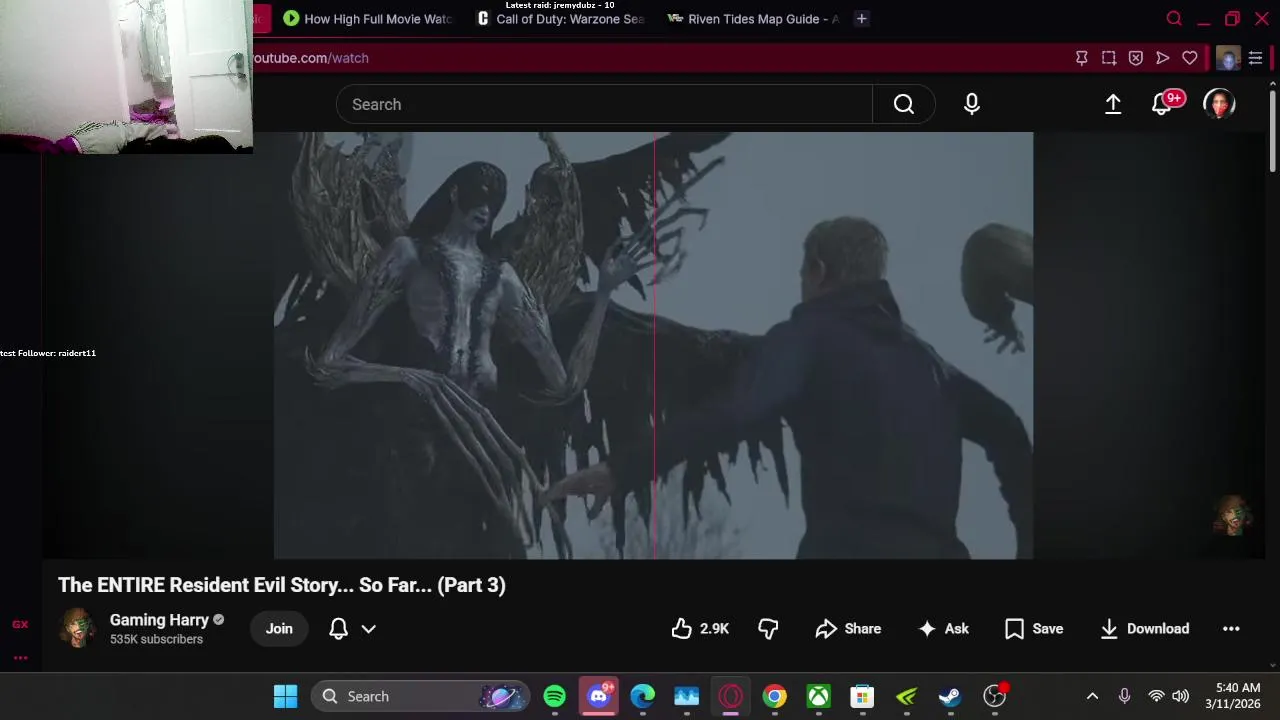The height and width of the screenshot is (720, 1280).
Task: Click "535K subscribers" text
Action: [156, 639]
